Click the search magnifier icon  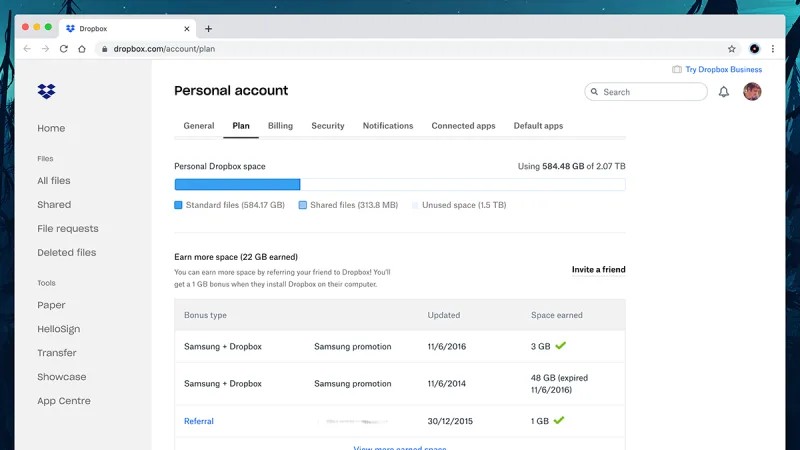[594, 92]
